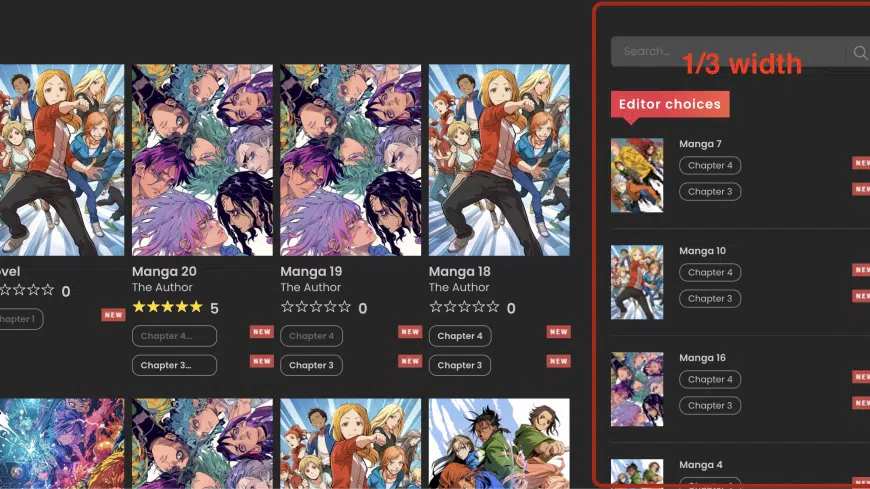The width and height of the screenshot is (870, 489).
Task: Open Chapter 3 under Manga 7
Action: (x=710, y=191)
